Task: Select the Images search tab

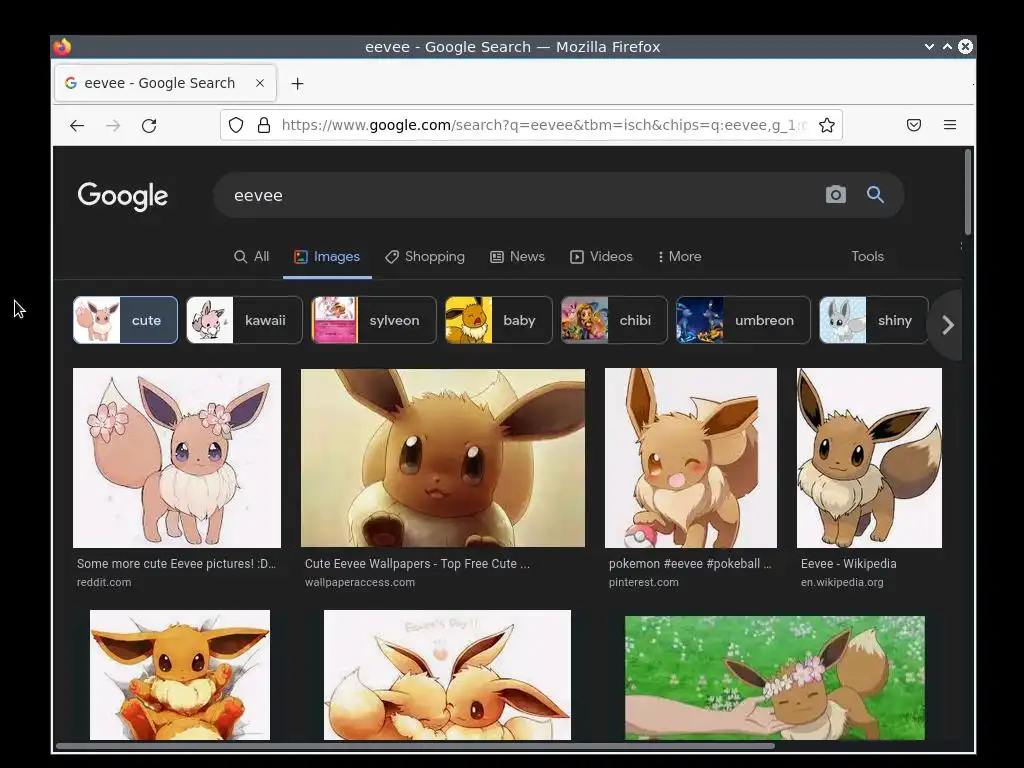Action: click(327, 257)
